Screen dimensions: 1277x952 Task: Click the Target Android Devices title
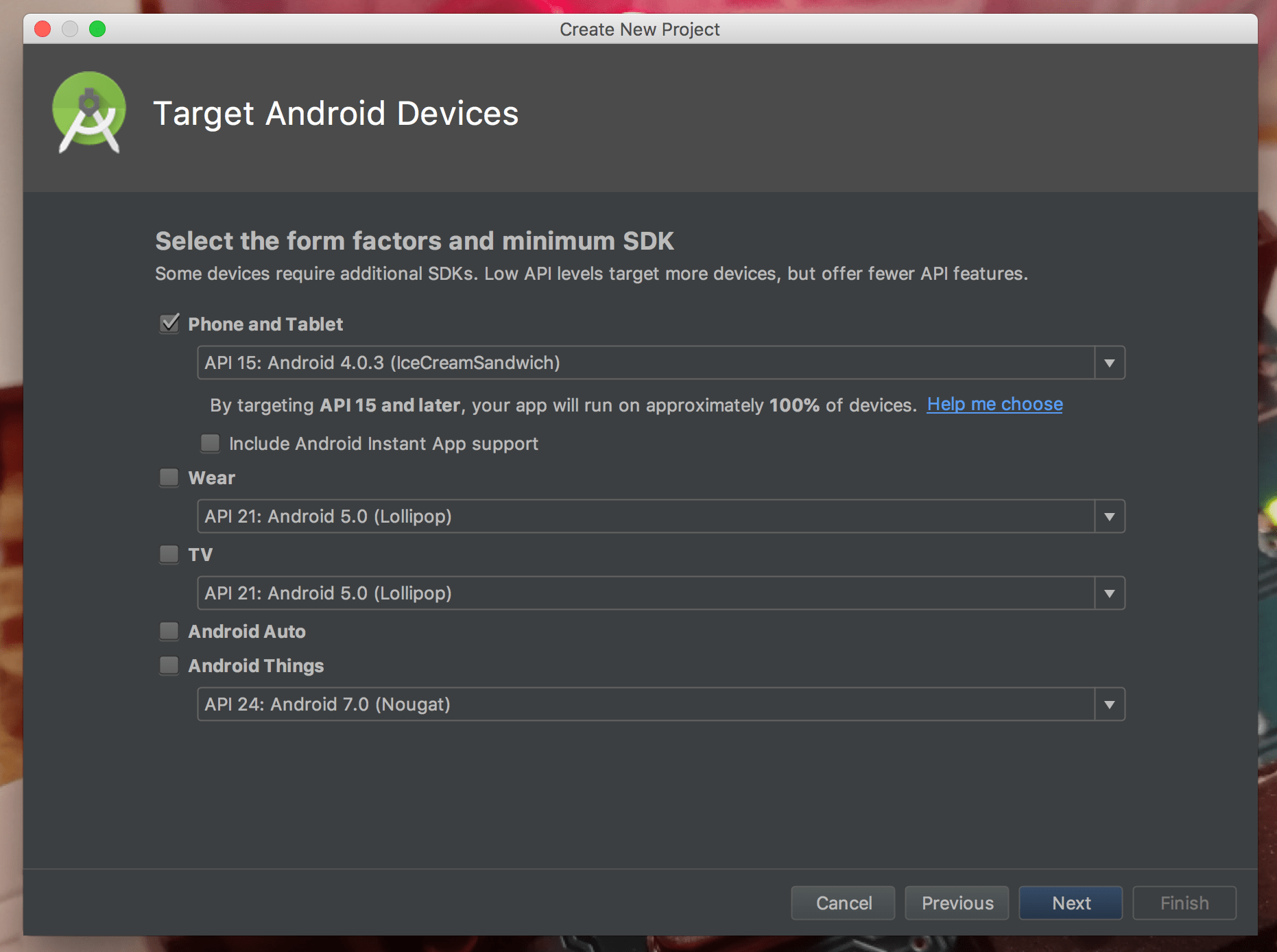point(337,113)
